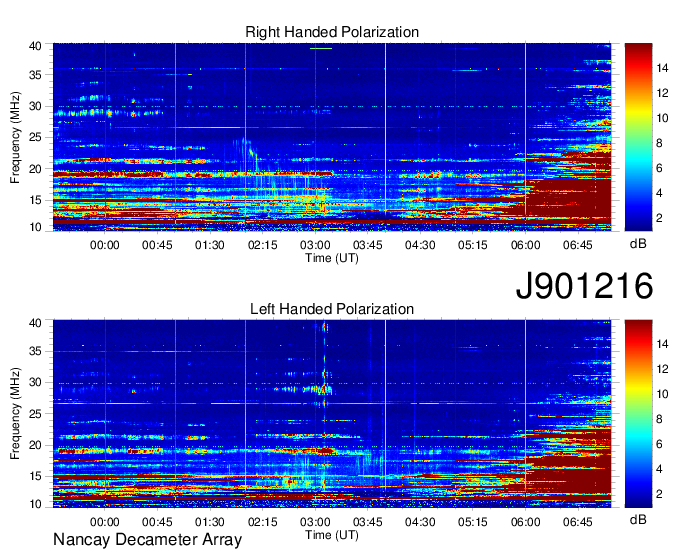The width and height of the screenshot is (680, 552).
Task: Click the Left Handed Polarization spectrogram plot
Action: click(x=332, y=414)
